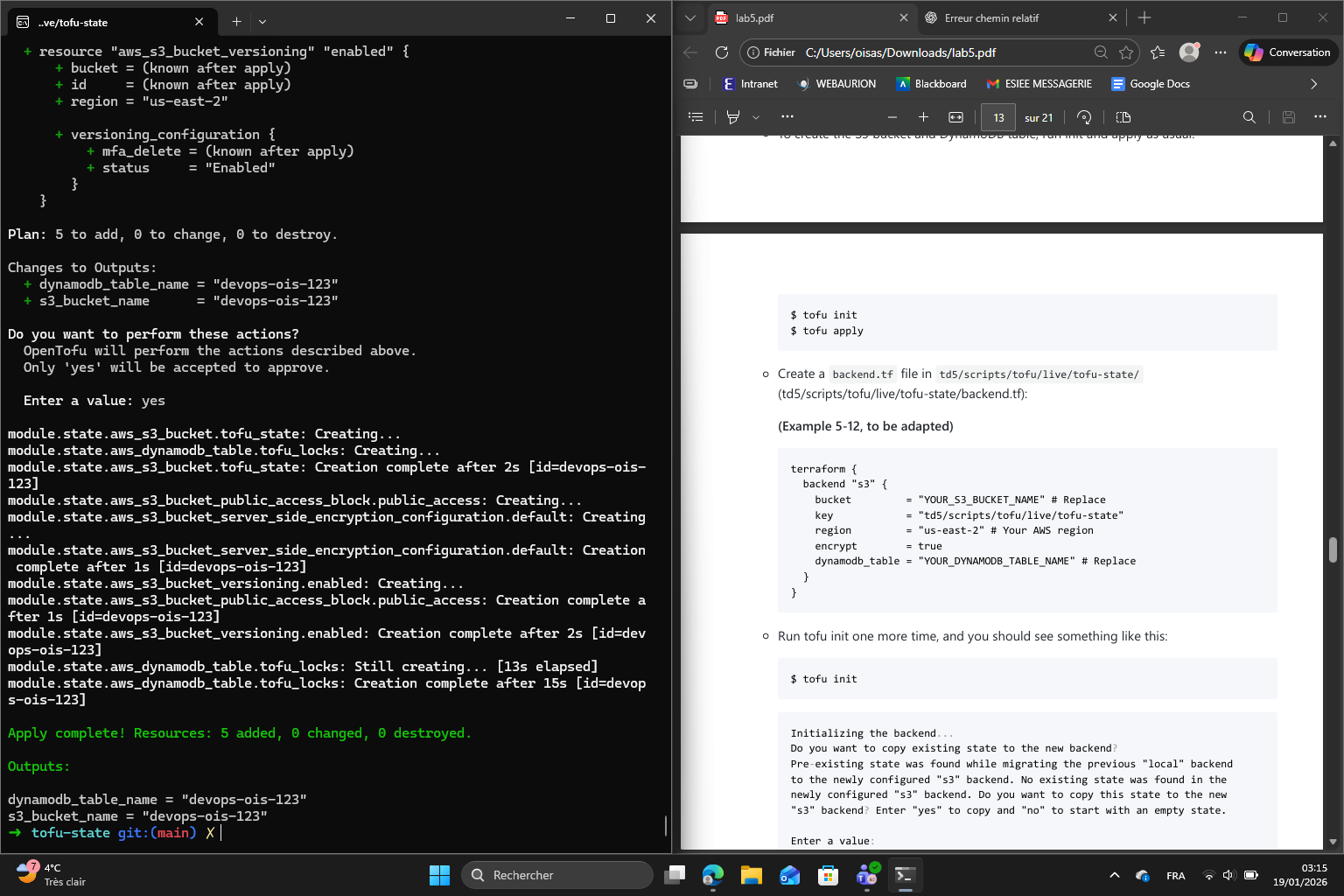This screenshot has height=896, width=1344.
Task: Expand highlighter options dropdown arrow
Action: tap(756, 117)
